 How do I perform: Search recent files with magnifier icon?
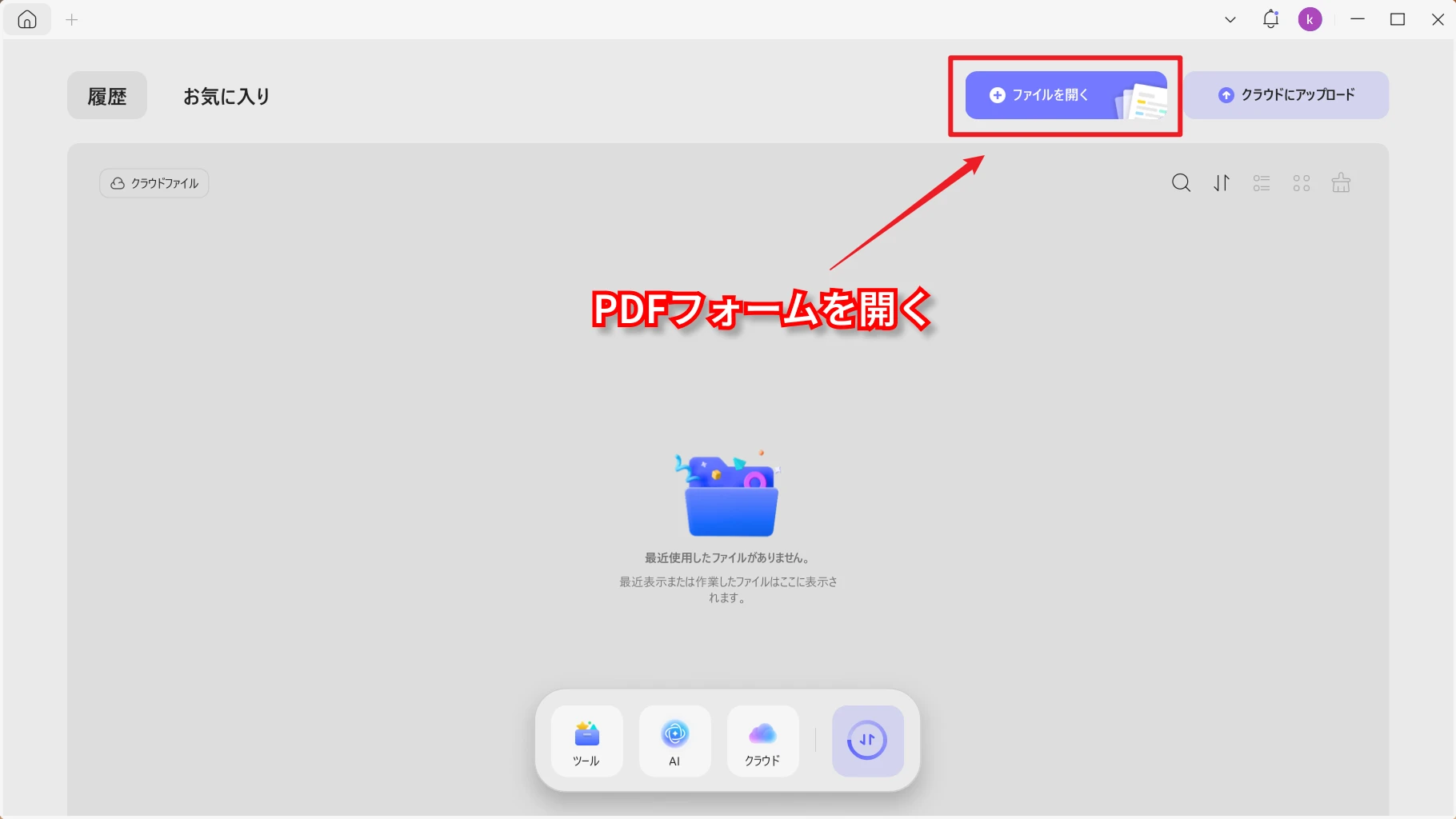pyautogui.click(x=1181, y=183)
